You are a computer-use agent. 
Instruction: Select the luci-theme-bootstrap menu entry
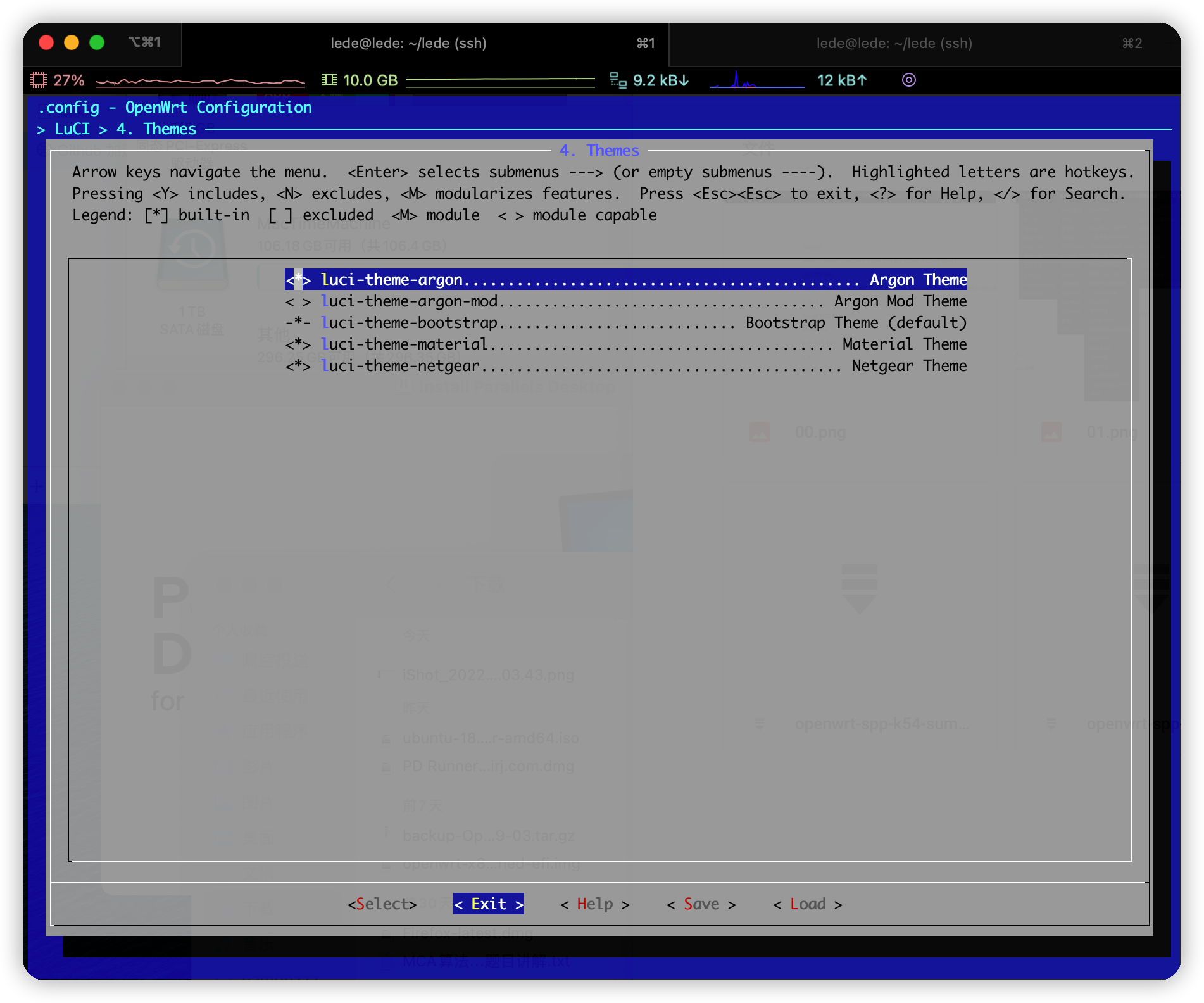coord(625,322)
